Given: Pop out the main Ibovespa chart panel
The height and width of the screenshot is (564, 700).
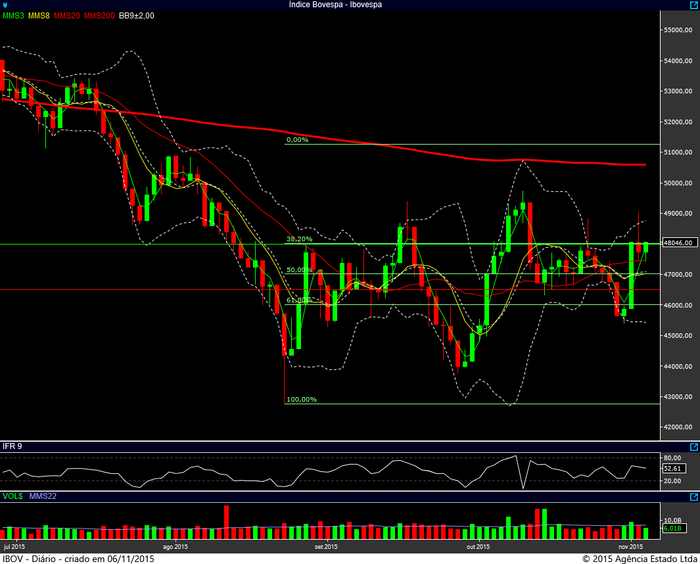Looking at the screenshot, I should [x=694, y=5].
